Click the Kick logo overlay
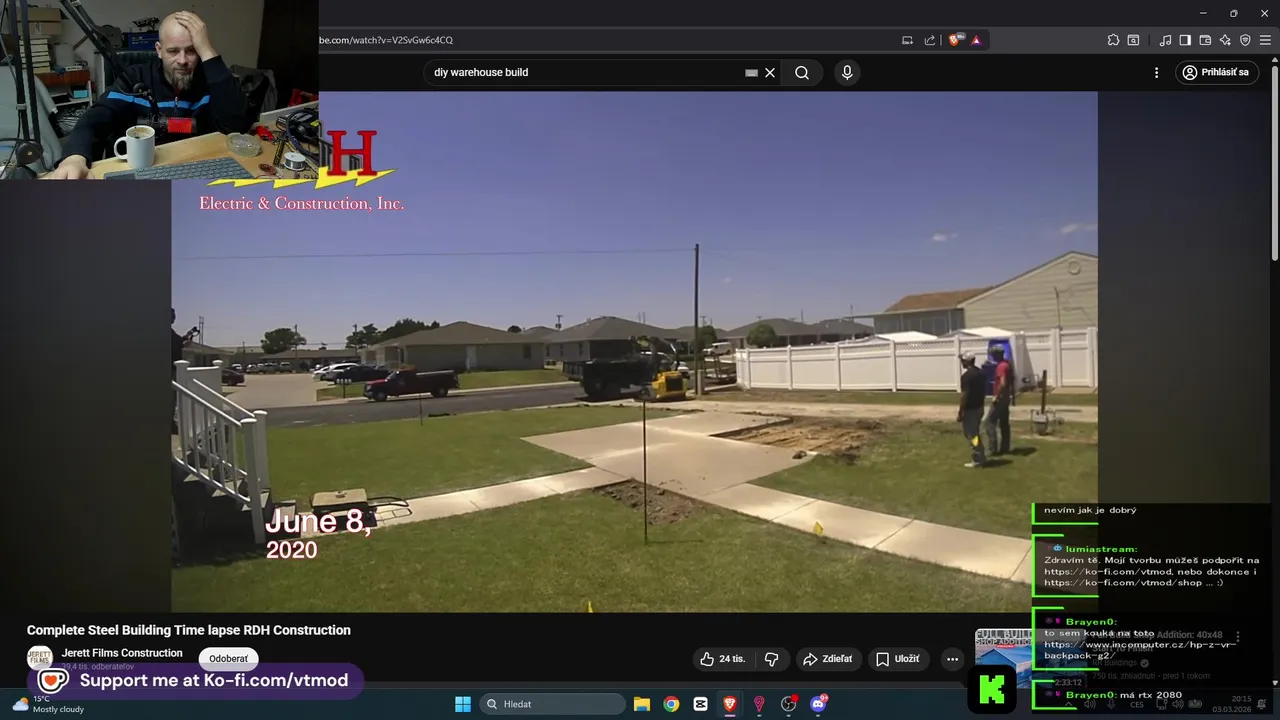The width and height of the screenshot is (1280, 720). coord(992,689)
